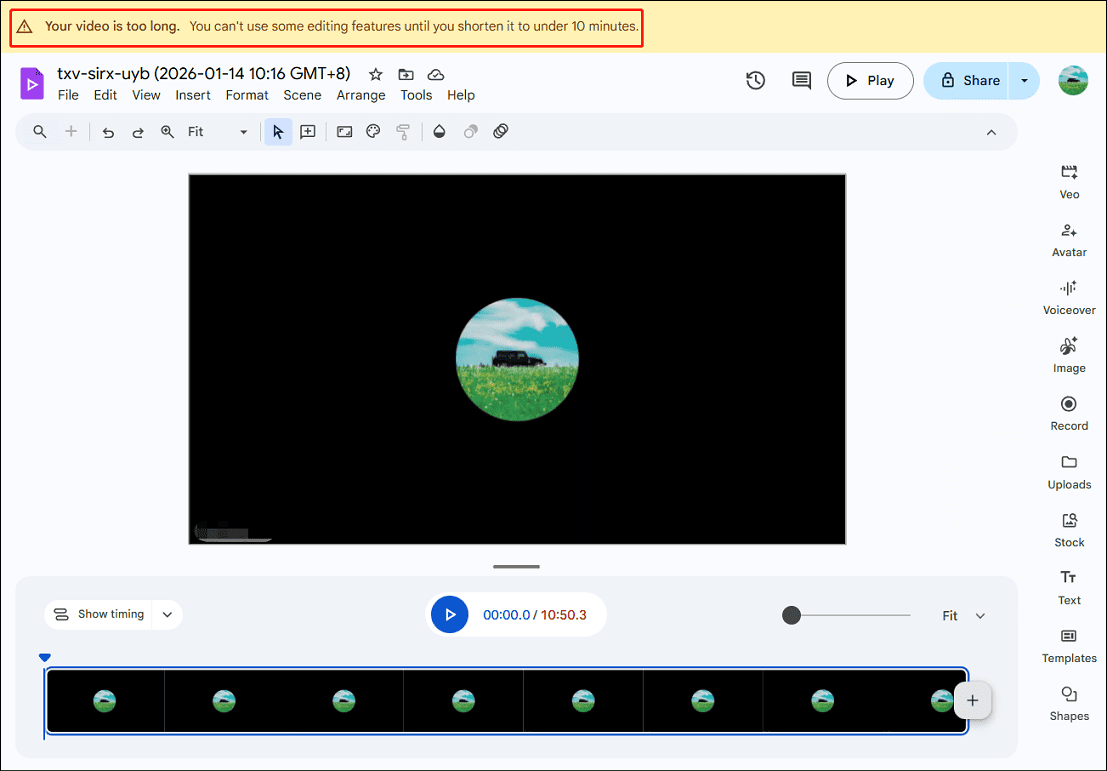Click the plus to add a new scene
The image size is (1107, 771).
coord(971,700)
